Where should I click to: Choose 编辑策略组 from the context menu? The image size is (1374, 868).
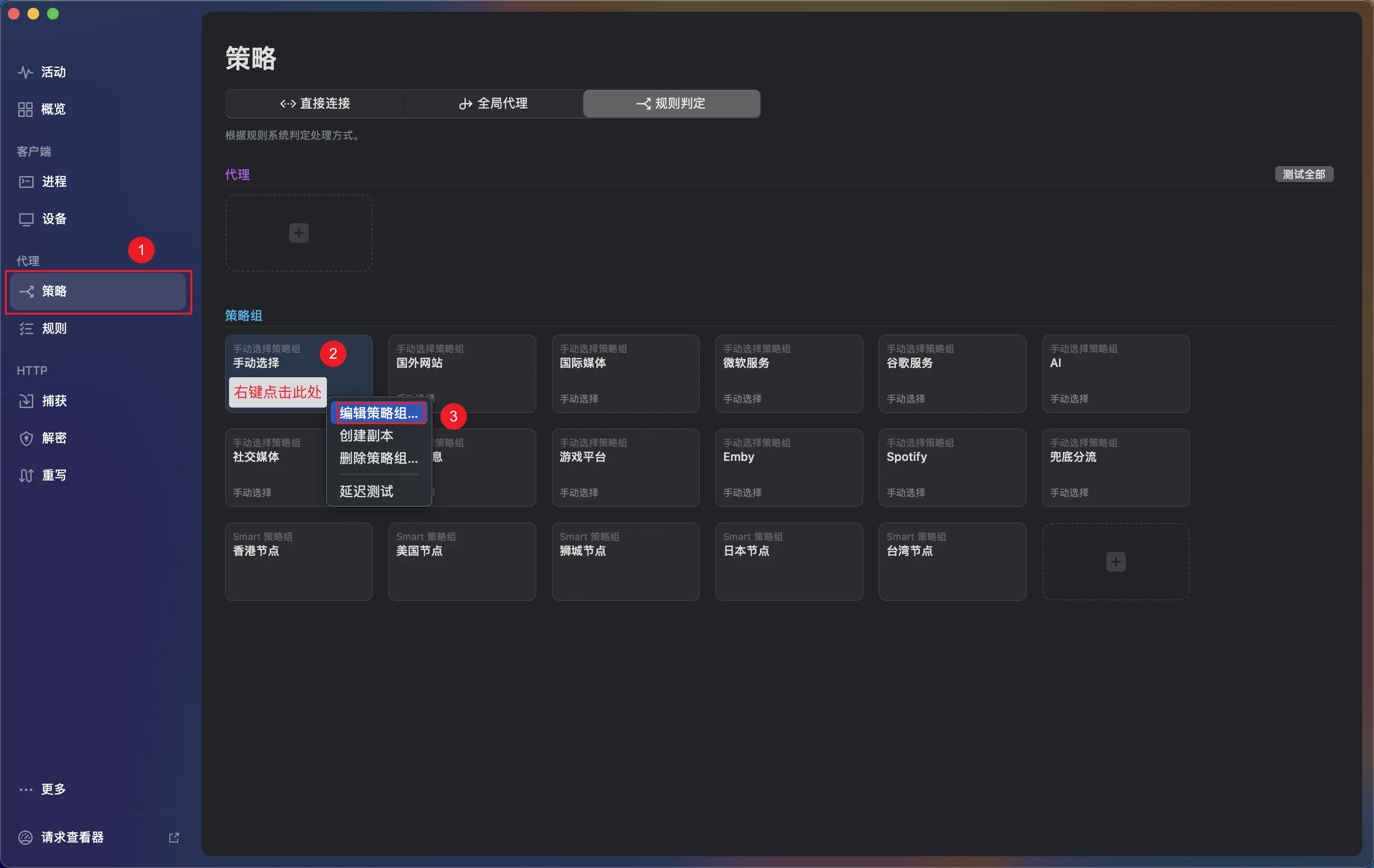point(378,413)
